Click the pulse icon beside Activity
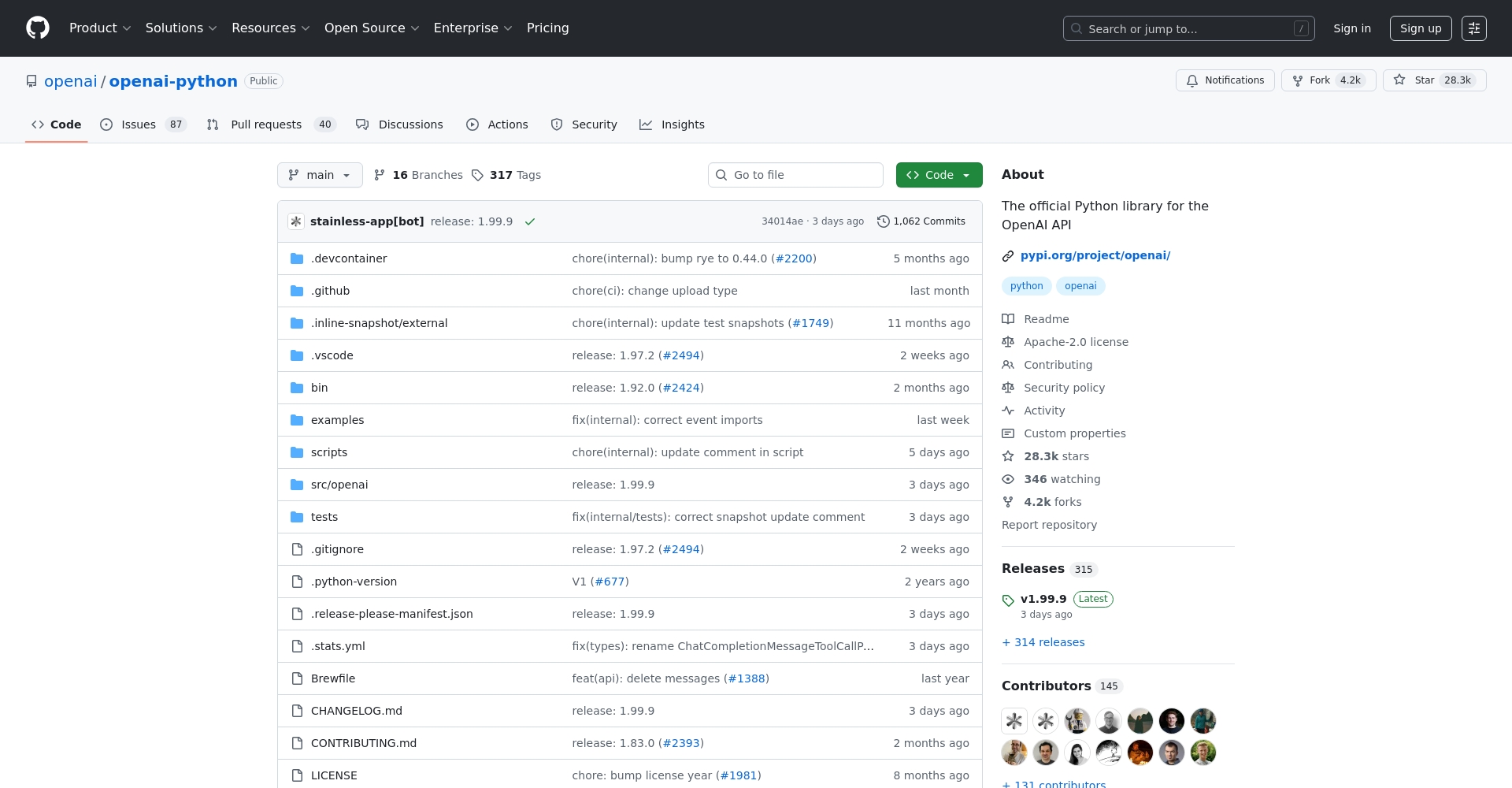This screenshot has width=1512, height=788. click(x=1008, y=411)
